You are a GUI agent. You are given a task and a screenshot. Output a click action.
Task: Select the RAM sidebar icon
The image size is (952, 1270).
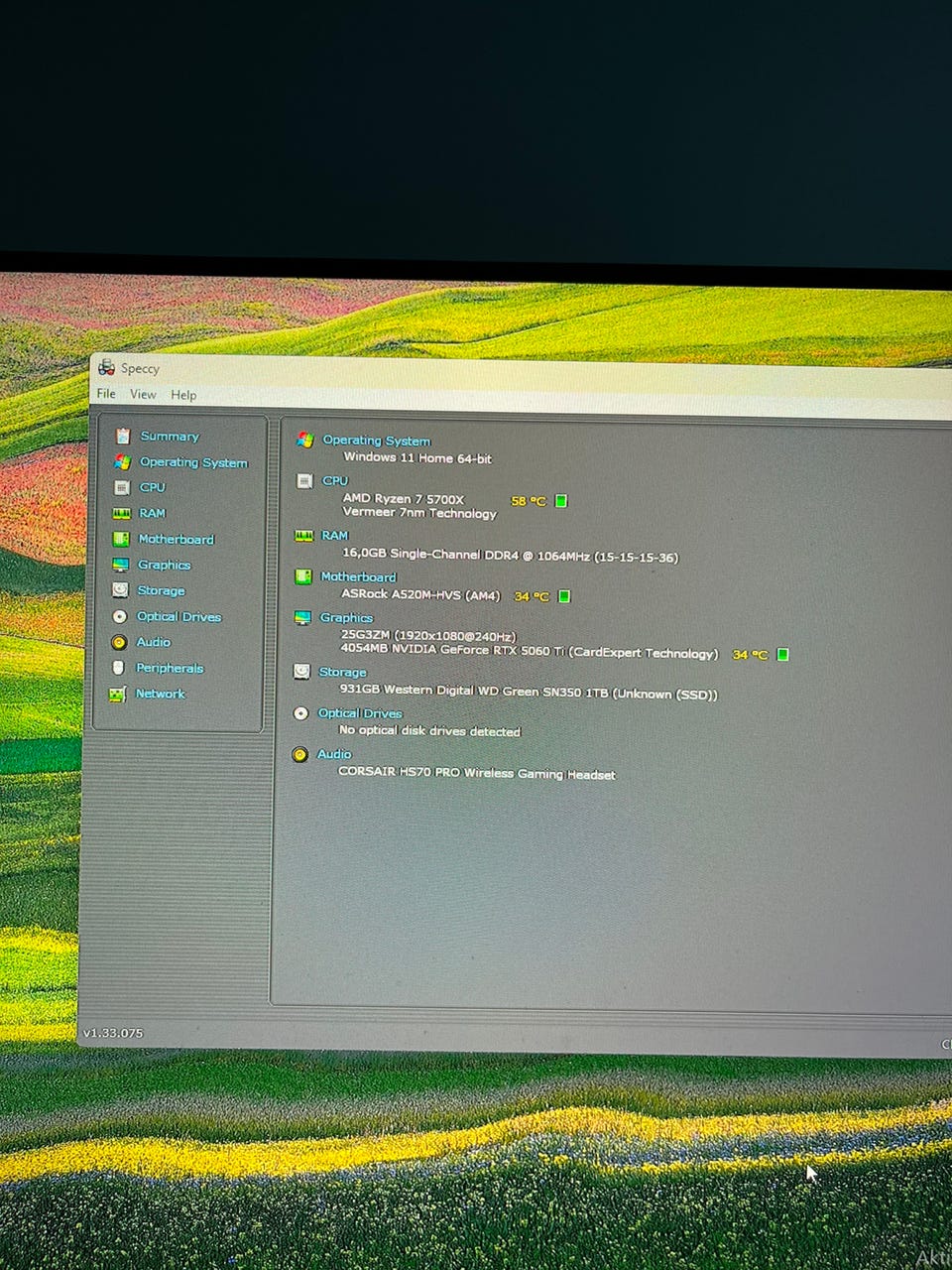[x=121, y=513]
